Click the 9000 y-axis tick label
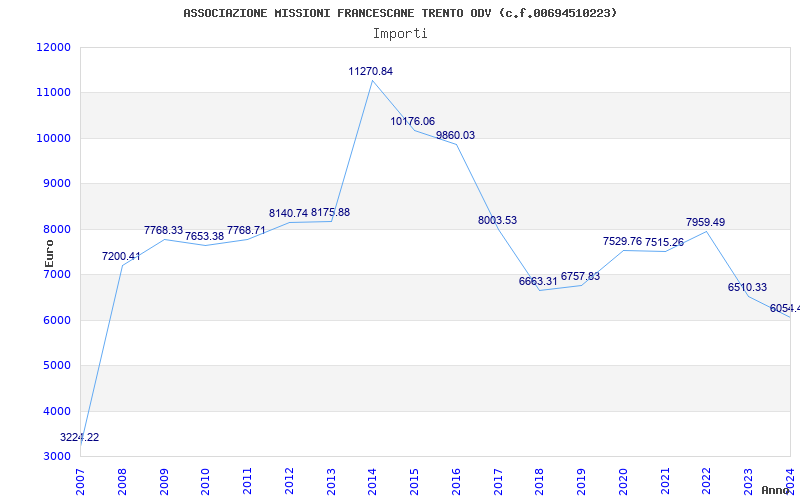 click(x=56, y=184)
